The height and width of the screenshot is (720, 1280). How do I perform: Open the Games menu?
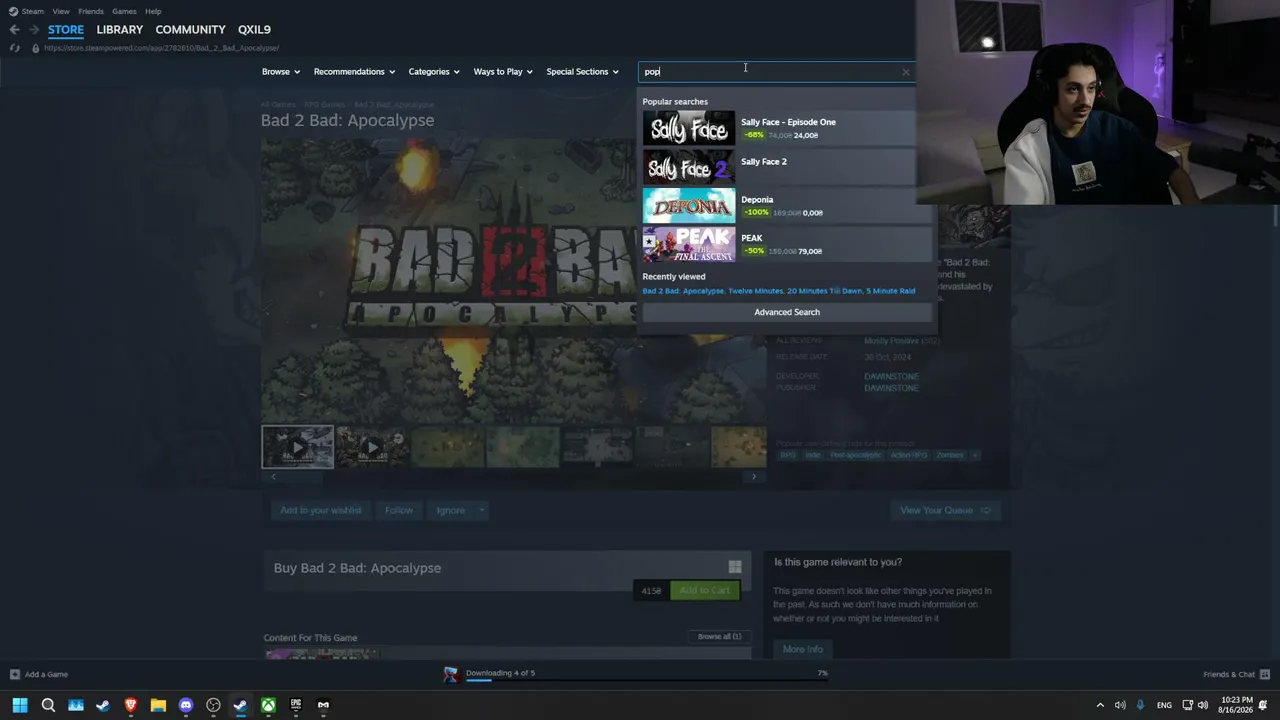(124, 11)
